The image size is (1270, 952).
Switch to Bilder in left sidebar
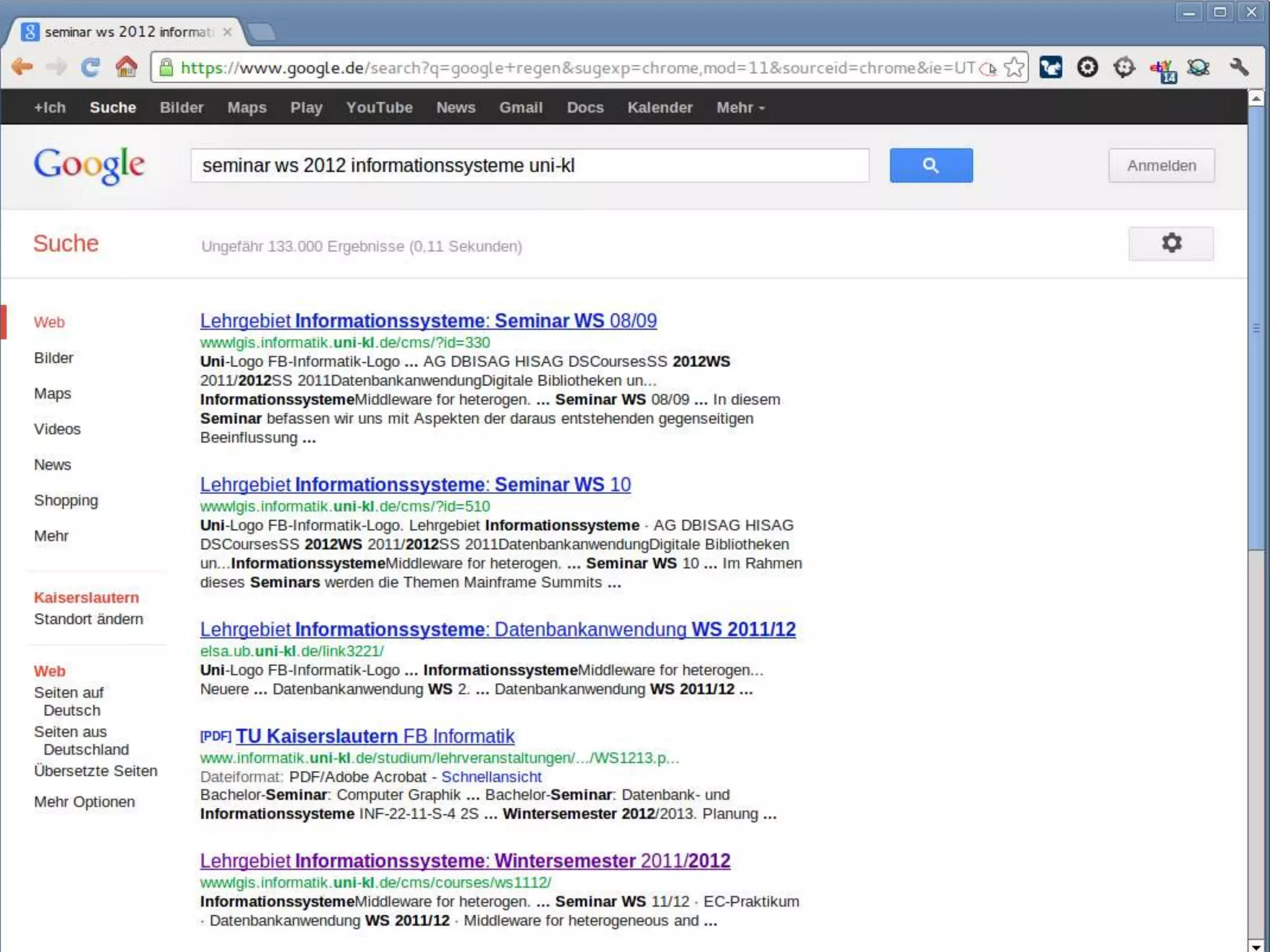pyautogui.click(x=53, y=358)
